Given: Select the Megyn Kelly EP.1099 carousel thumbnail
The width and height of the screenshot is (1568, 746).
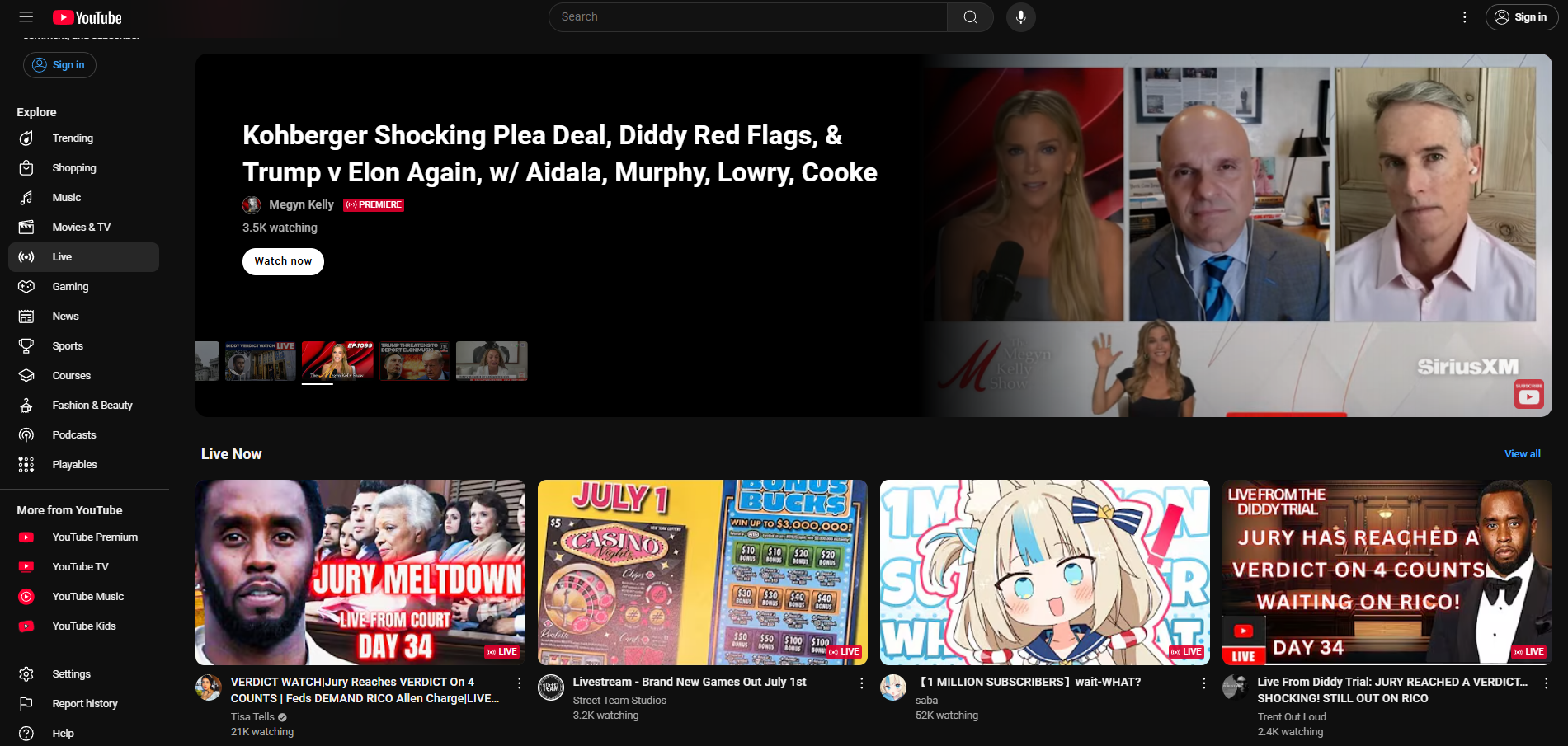Looking at the screenshot, I should (337, 361).
